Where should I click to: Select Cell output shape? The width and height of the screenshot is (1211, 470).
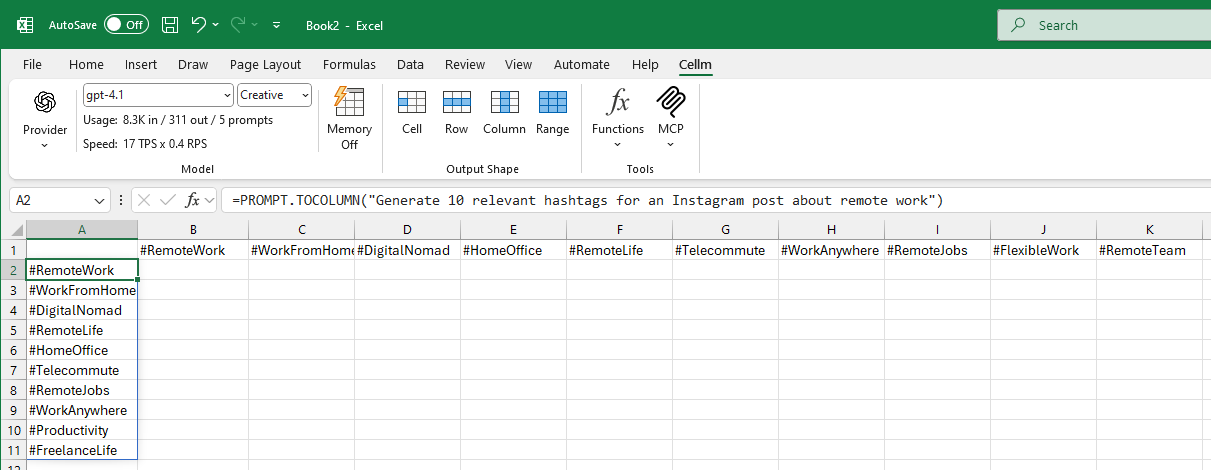pyautogui.click(x=412, y=112)
